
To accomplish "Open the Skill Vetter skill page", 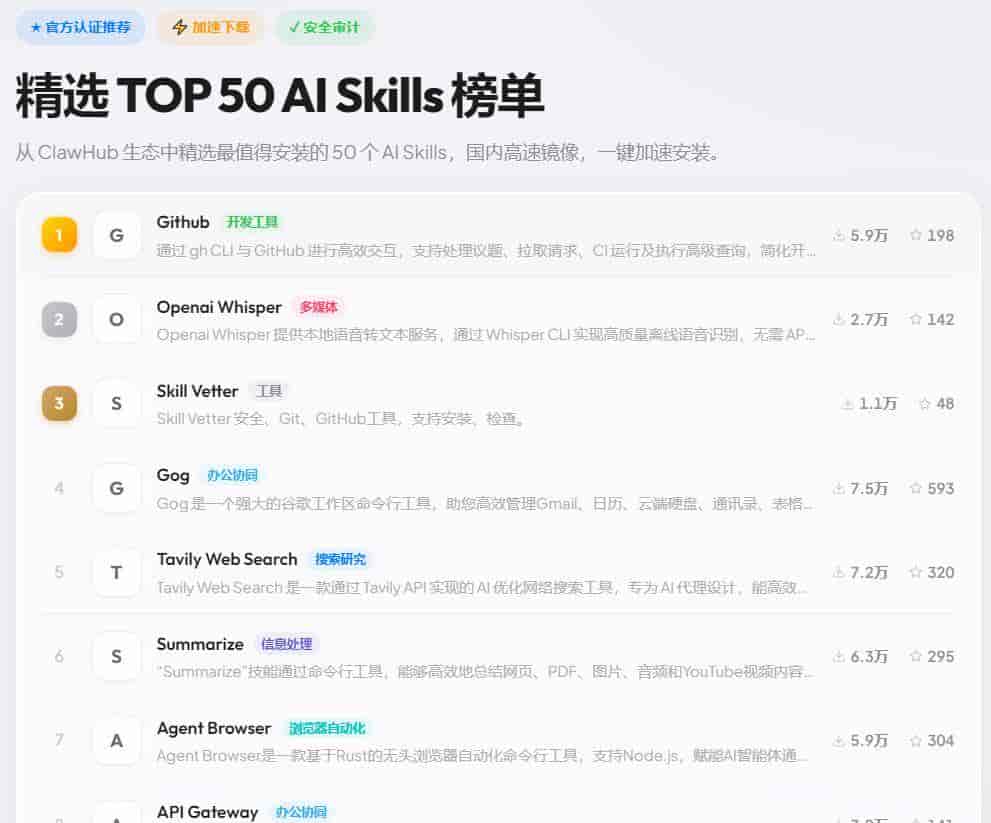I will 197,391.
